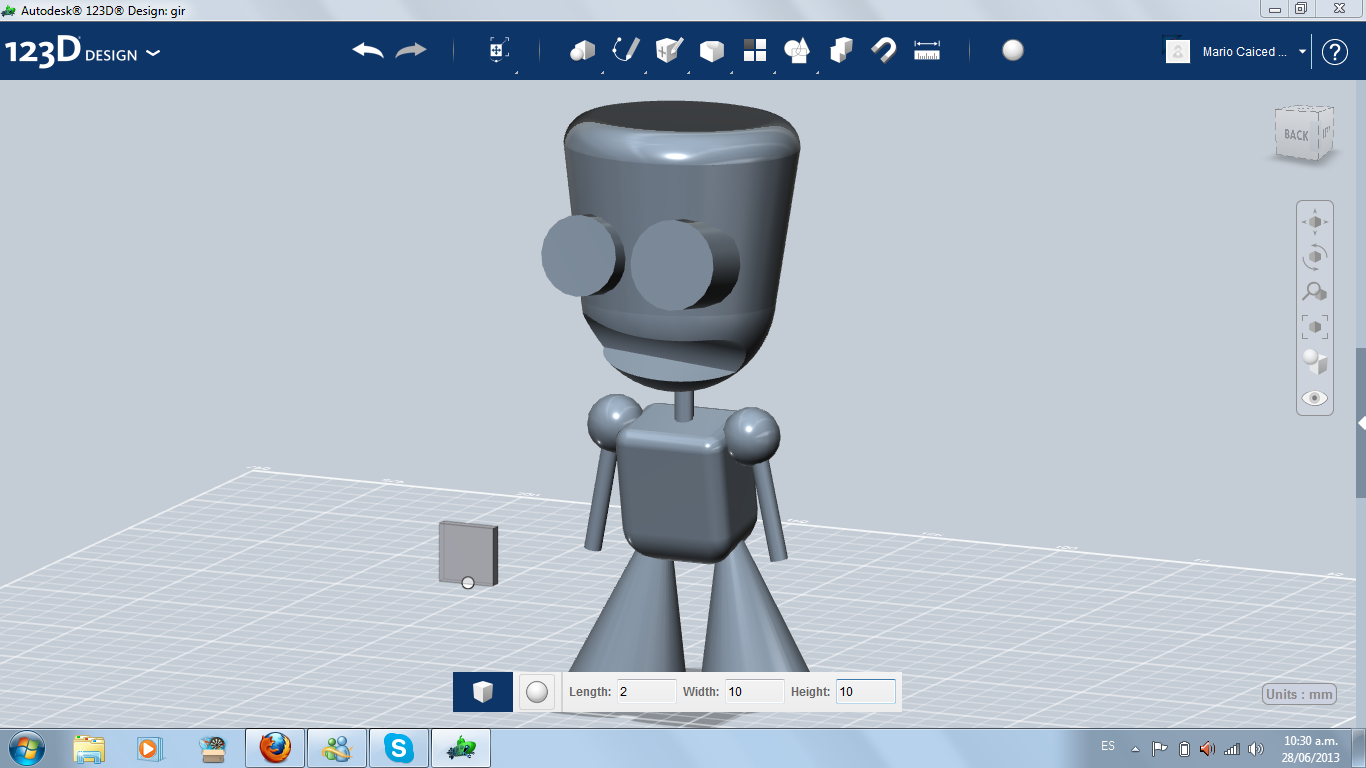Screen dimensions: 1366x768
Task: Select the sphere primitive option button
Action: pos(537,692)
